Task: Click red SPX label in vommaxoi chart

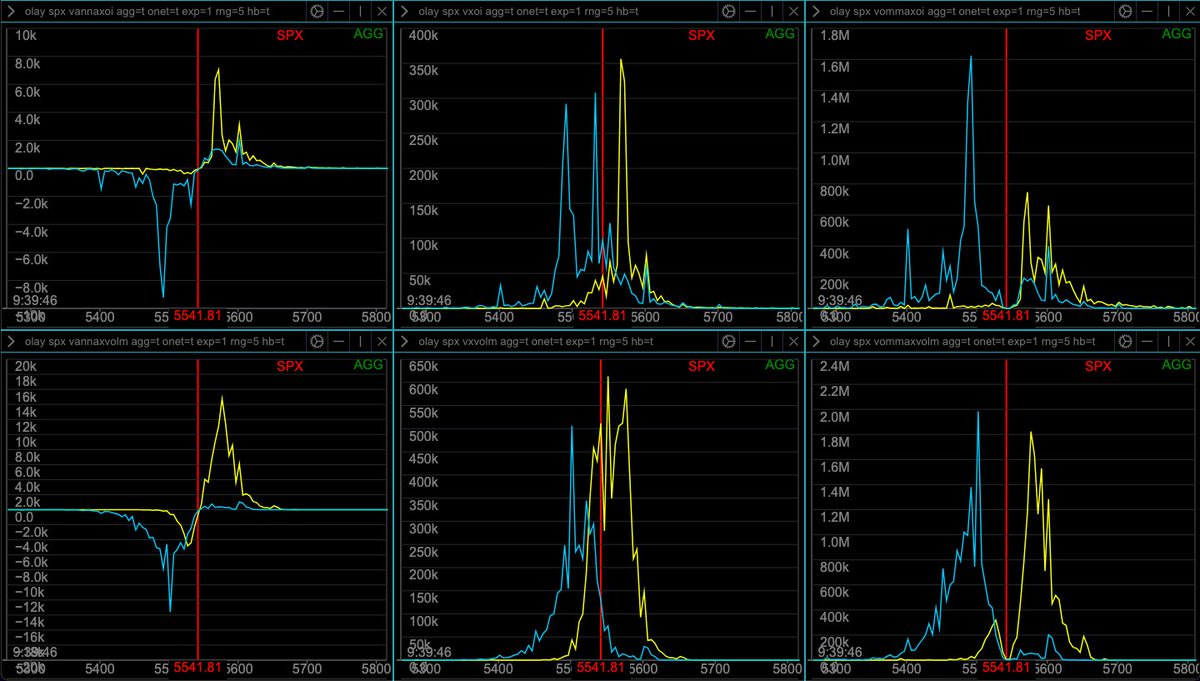Action: [x=1098, y=35]
